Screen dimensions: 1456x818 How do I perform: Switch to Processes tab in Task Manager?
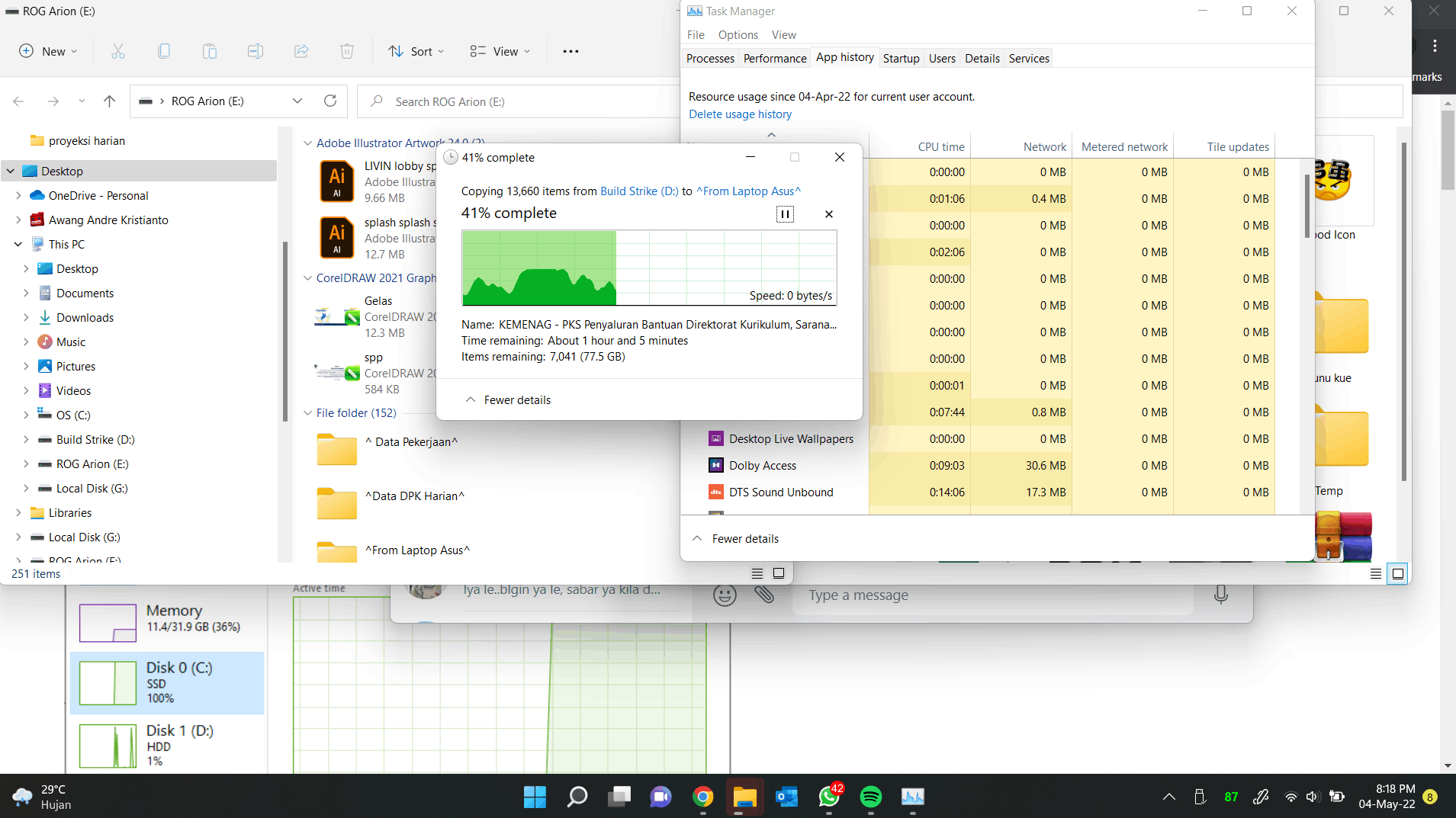710,59
